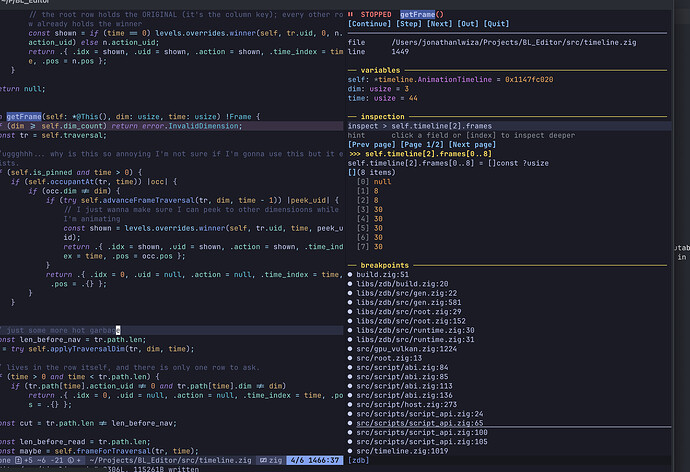Open breakpoint src/timeline.zig:1019

(402, 451)
